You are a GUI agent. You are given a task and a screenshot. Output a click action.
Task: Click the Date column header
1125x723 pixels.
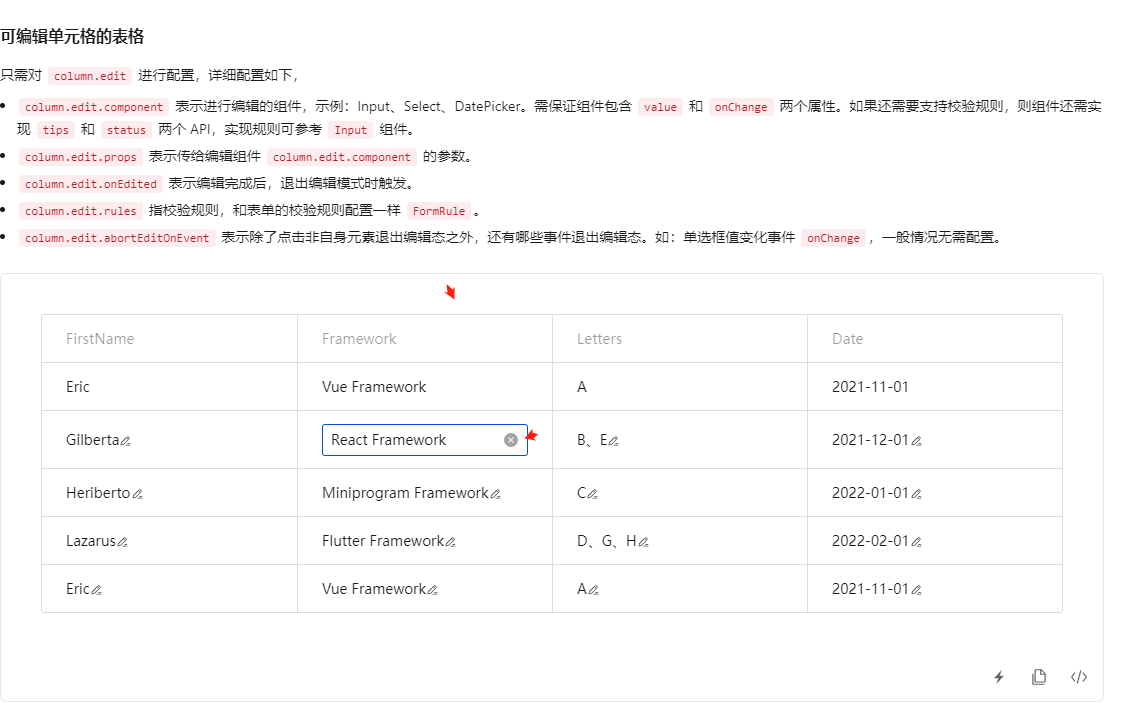pos(847,339)
